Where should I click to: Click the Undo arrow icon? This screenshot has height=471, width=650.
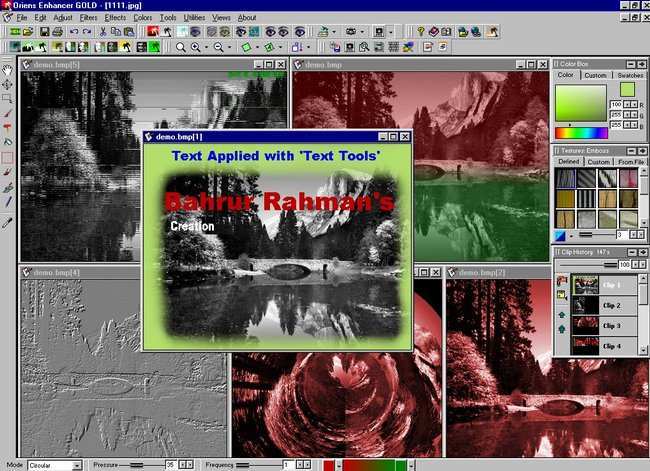[74, 32]
